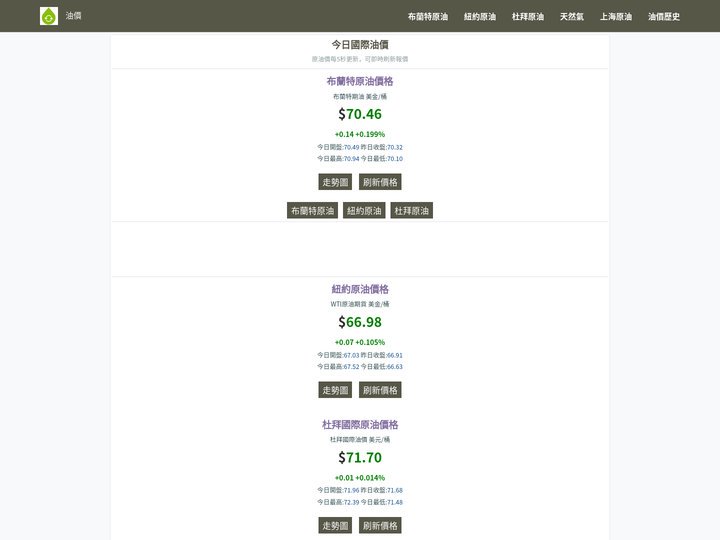Select 布蘭特原油 button below Brent section
The image size is (720, 540).
click(313, 211)
